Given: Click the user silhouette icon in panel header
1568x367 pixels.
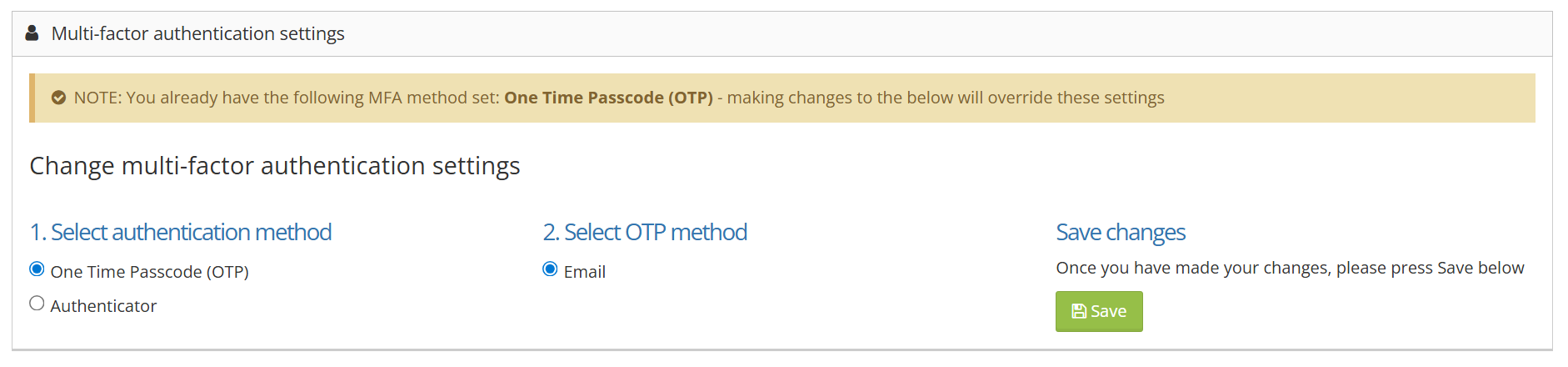Looking at the screenshot, I should click(x=32, y=33).
